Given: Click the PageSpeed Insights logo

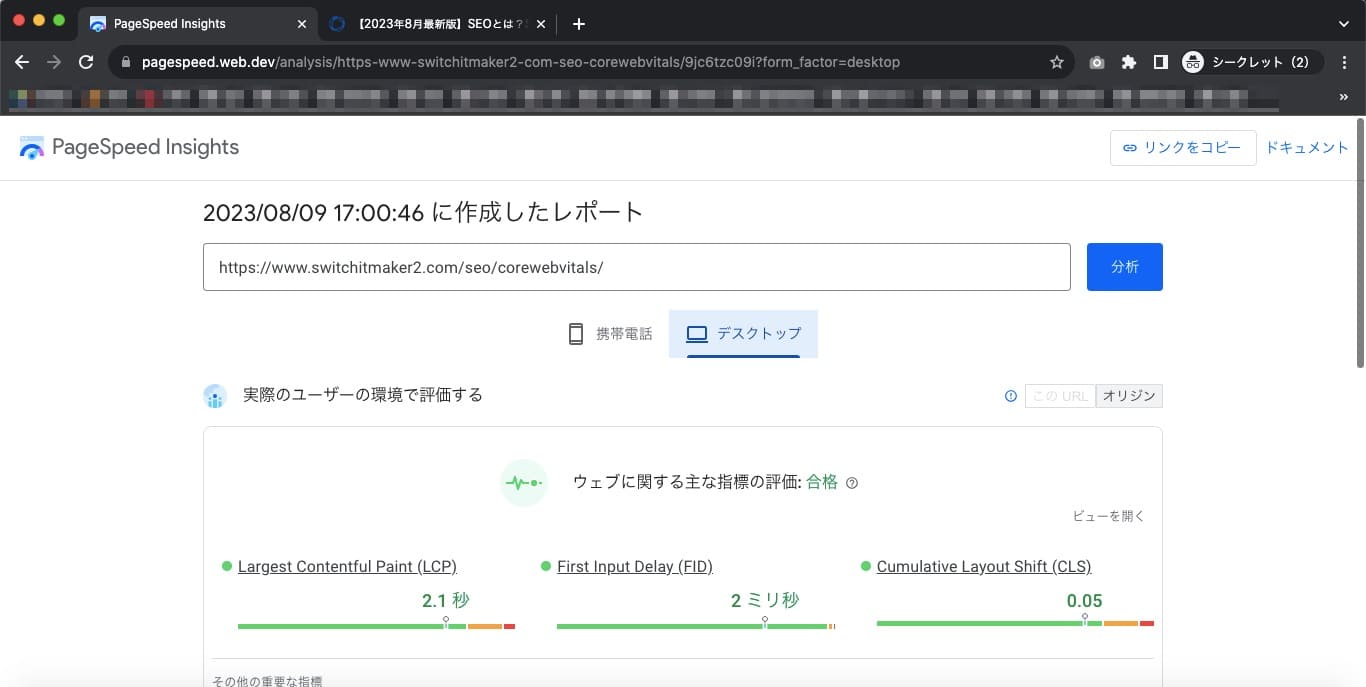Looking at the screenshot, I should tap(129, 147).
